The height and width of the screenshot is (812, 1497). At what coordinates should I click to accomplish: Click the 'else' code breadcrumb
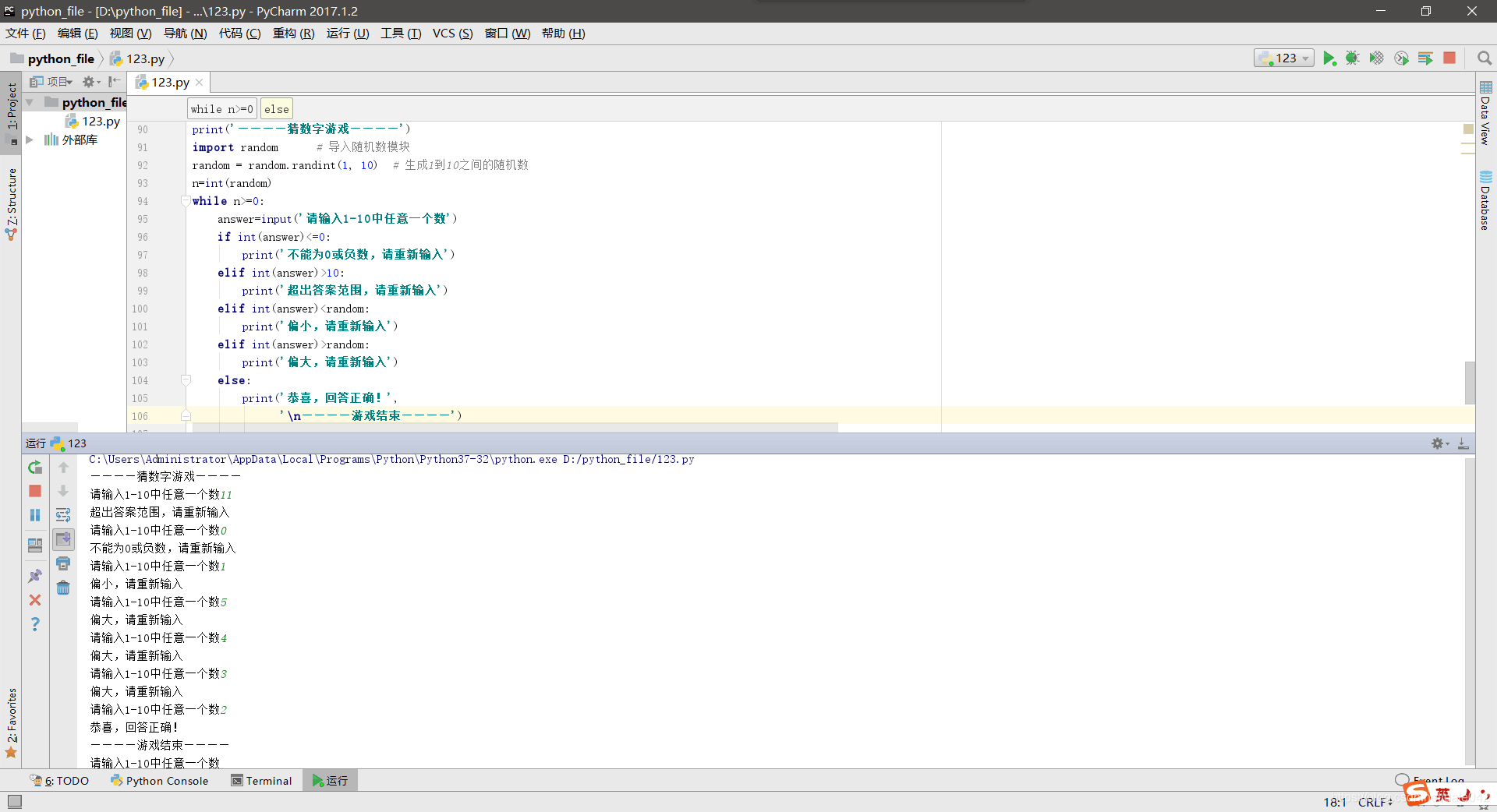276,109
